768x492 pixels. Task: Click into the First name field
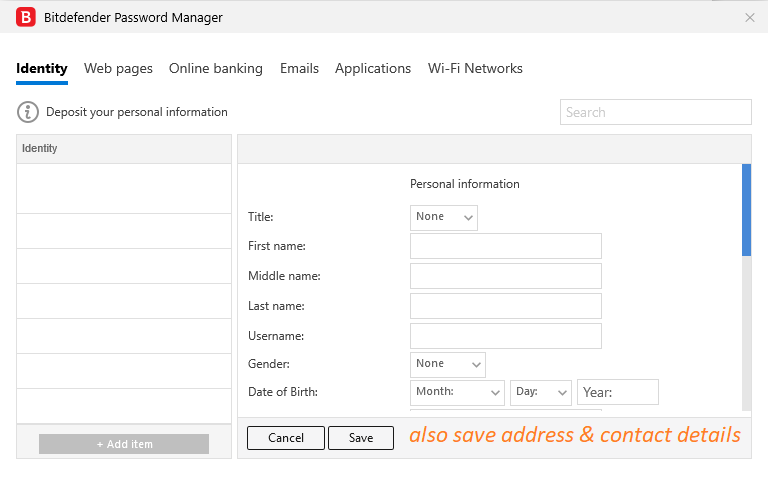pyautogui.click(x=506, y=246)
